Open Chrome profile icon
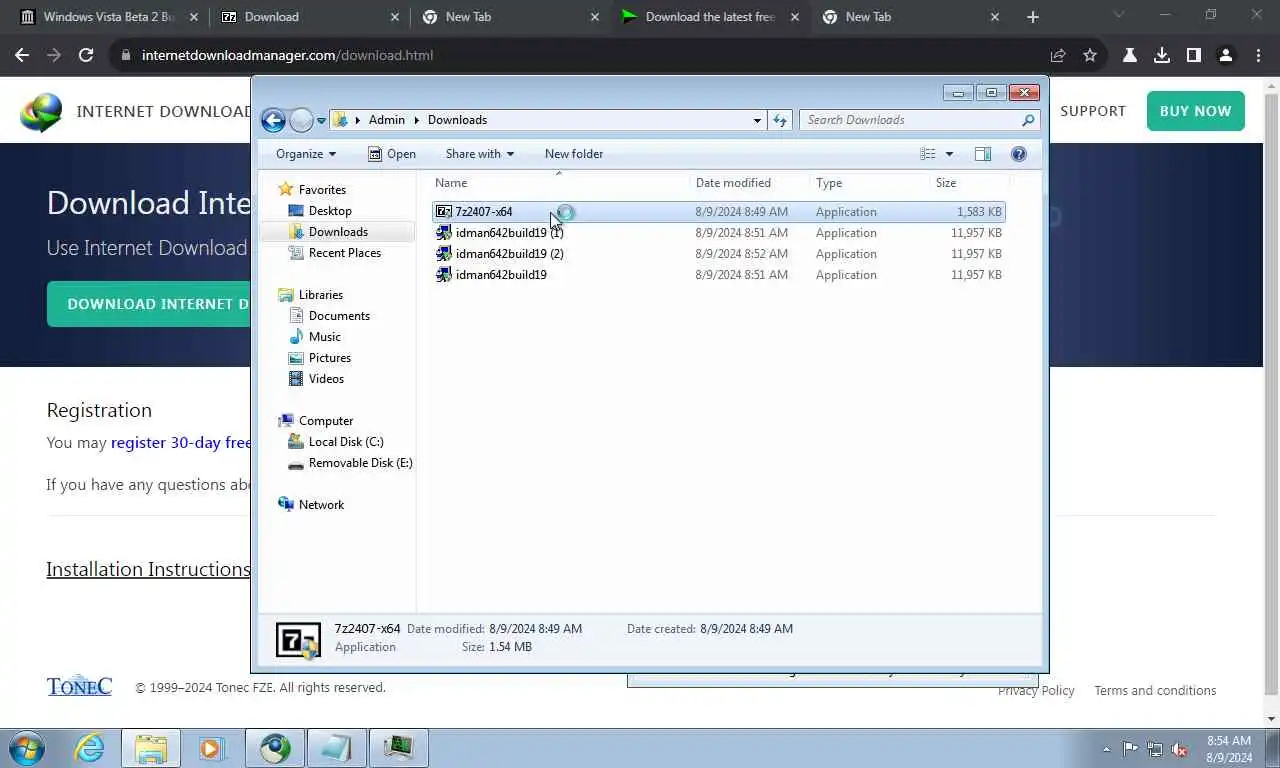 point(1225,56)
